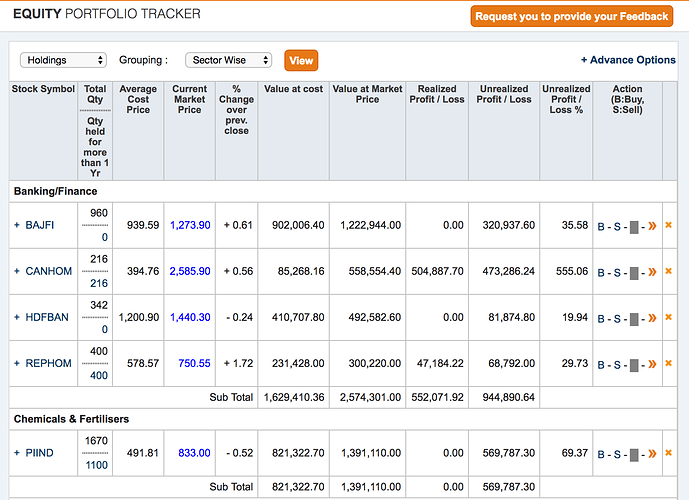Click grey bar icon in PIIND row

(x=634, y=455)
